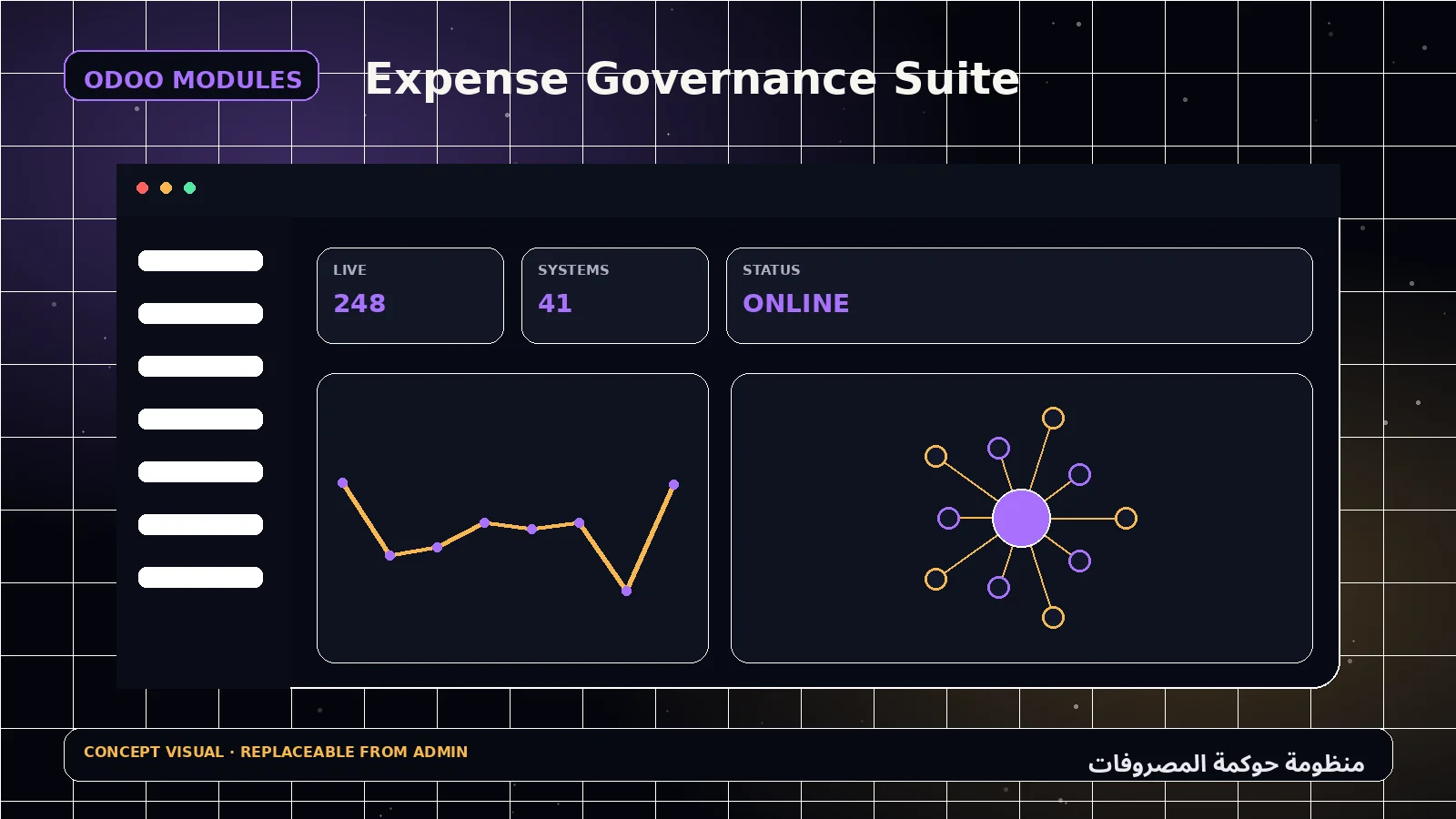Select the last sidebar menu bar
The height and width of the screenshot is (819, 1456).
200,578
